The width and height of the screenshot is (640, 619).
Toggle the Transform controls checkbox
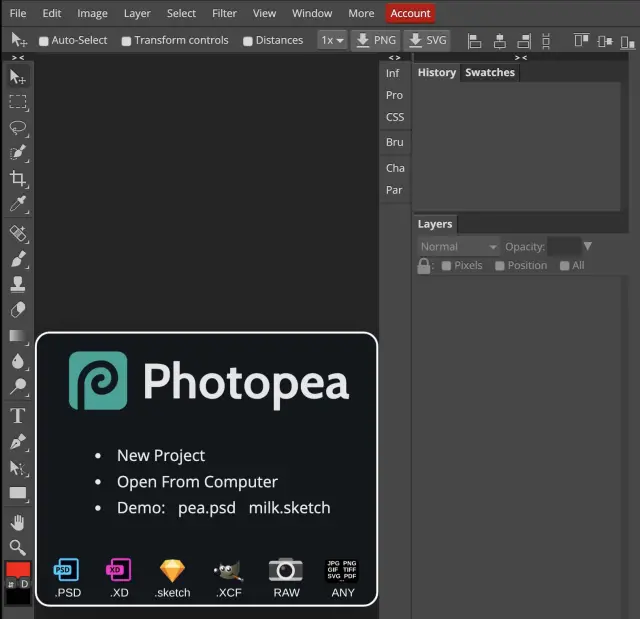126,41
